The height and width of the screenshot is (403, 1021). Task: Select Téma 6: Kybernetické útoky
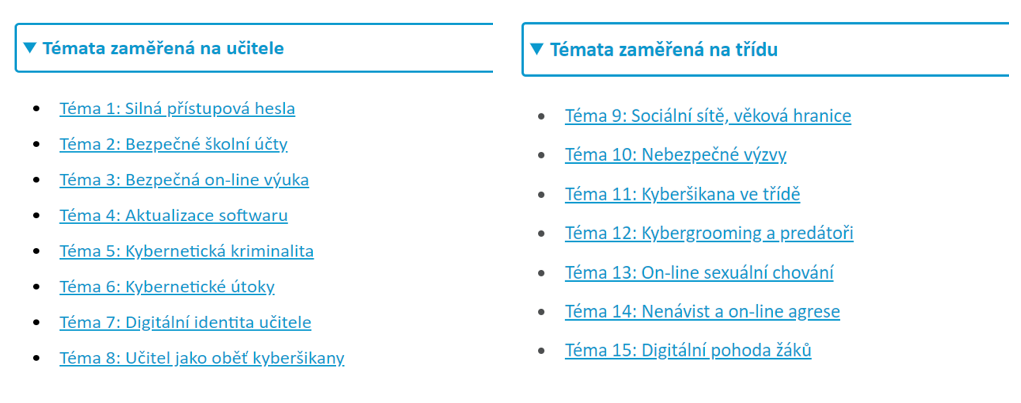pyautogui.click(x=167, y=287)
